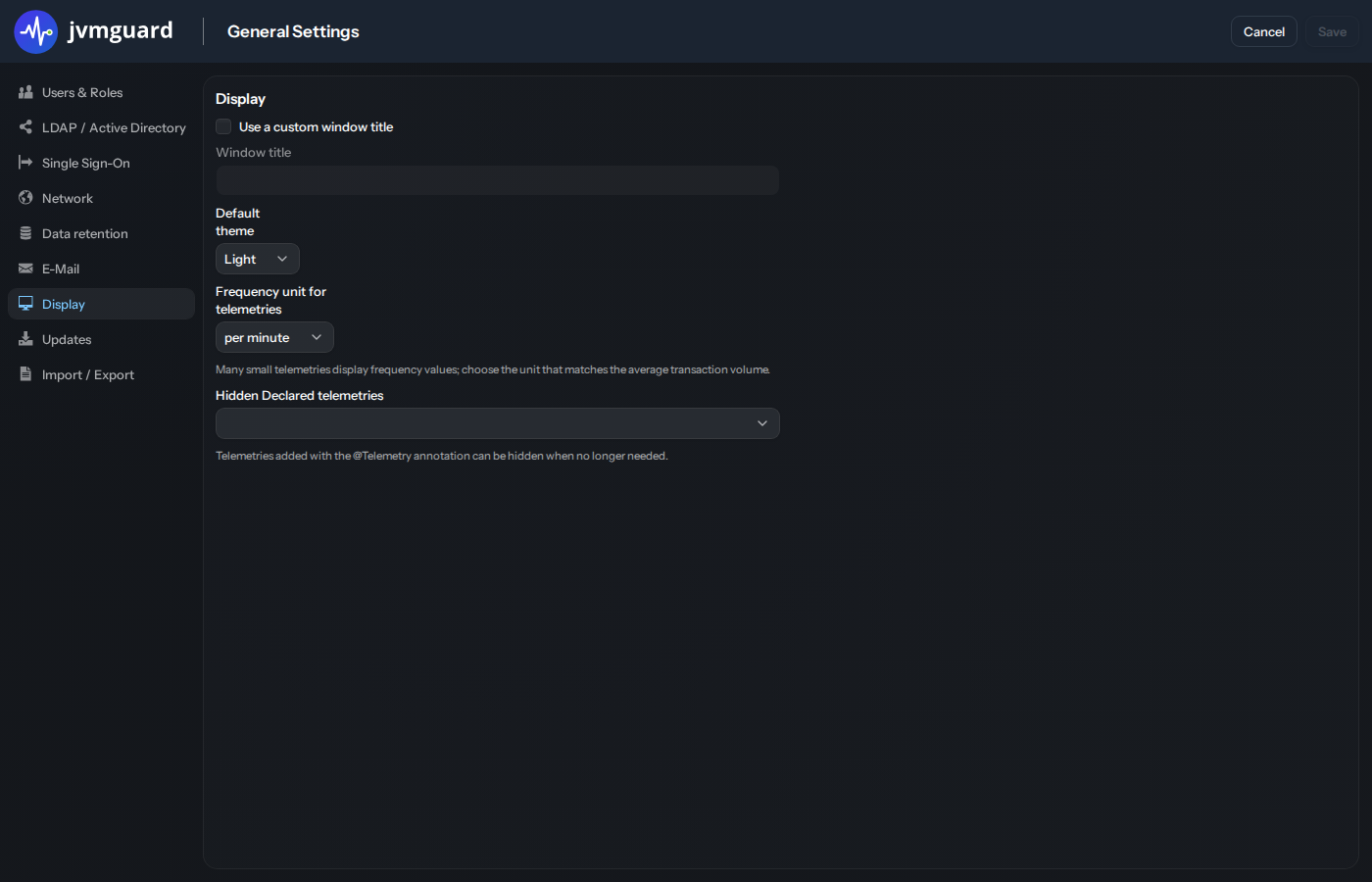Click the E-Mail envelope icon
The width and height of the screenshot is (1372, 882).
[25, 269]
